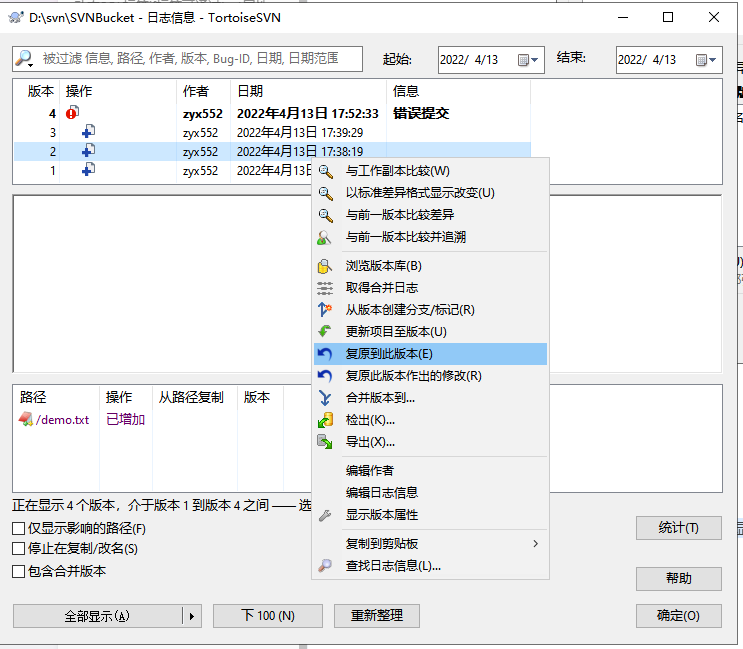Click the magnifier icon for 与前一版本比较差异
The height and width of the screenshot is (649, 743).
[x=325, y=215]
